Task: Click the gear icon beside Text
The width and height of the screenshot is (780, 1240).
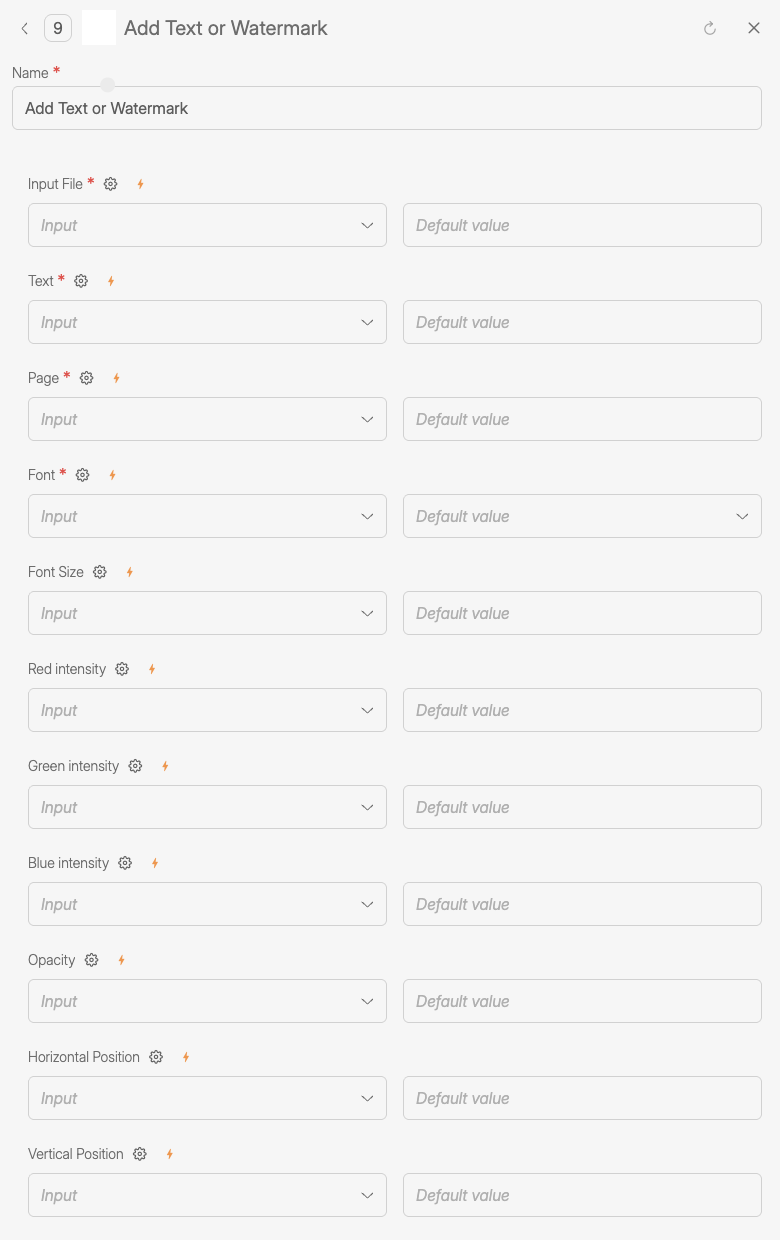Action: [81, 281]
